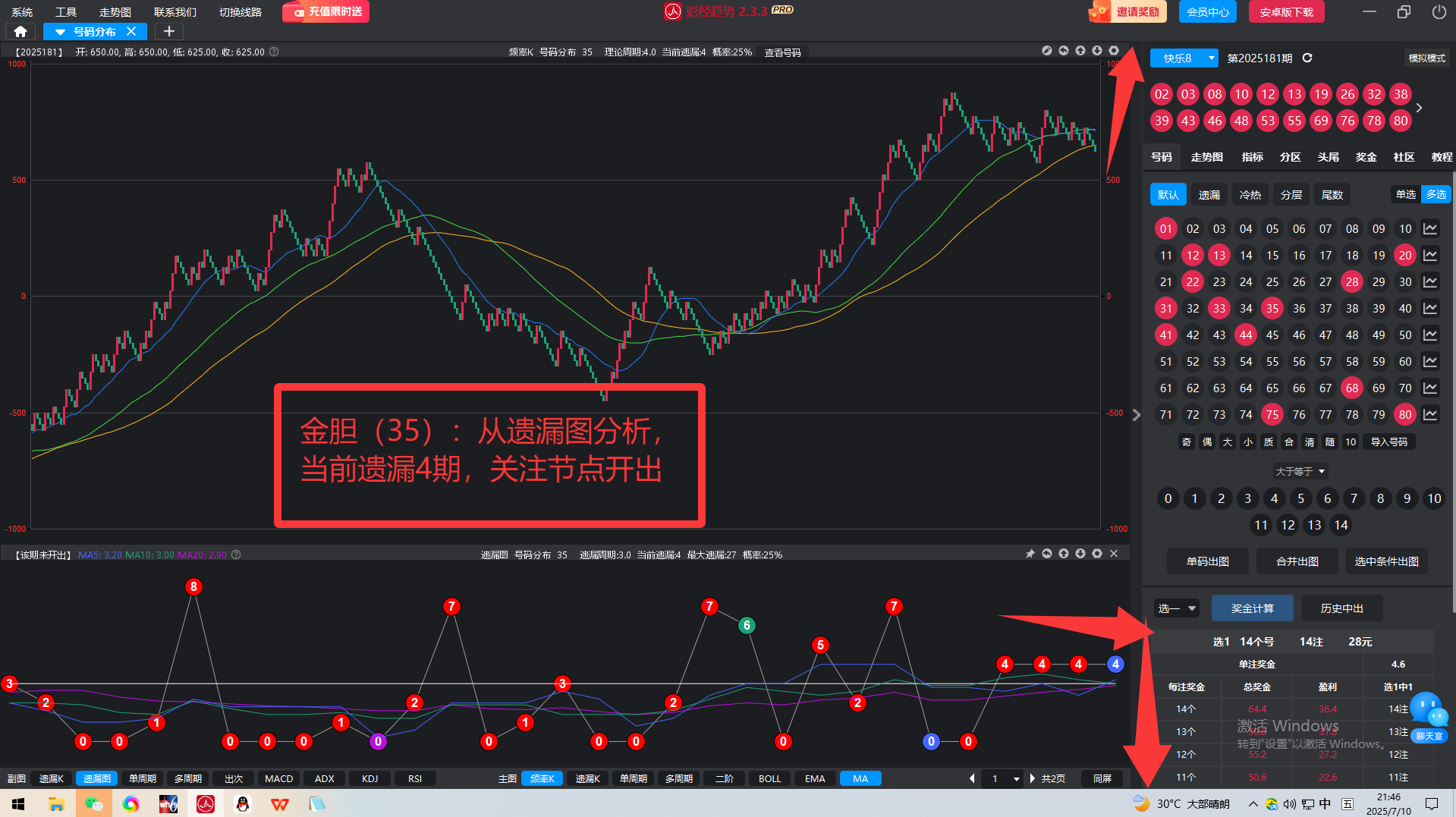
Task: Toggle number 44 in the number grid
Action: click(1246, 335)
